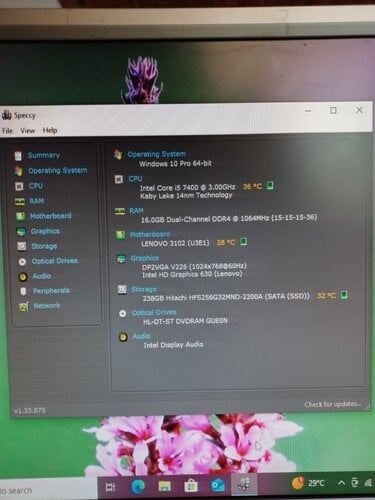Viewport: 375px width, 500px height.
Task: Click the Check for updates link
Action: pos(333,404)
